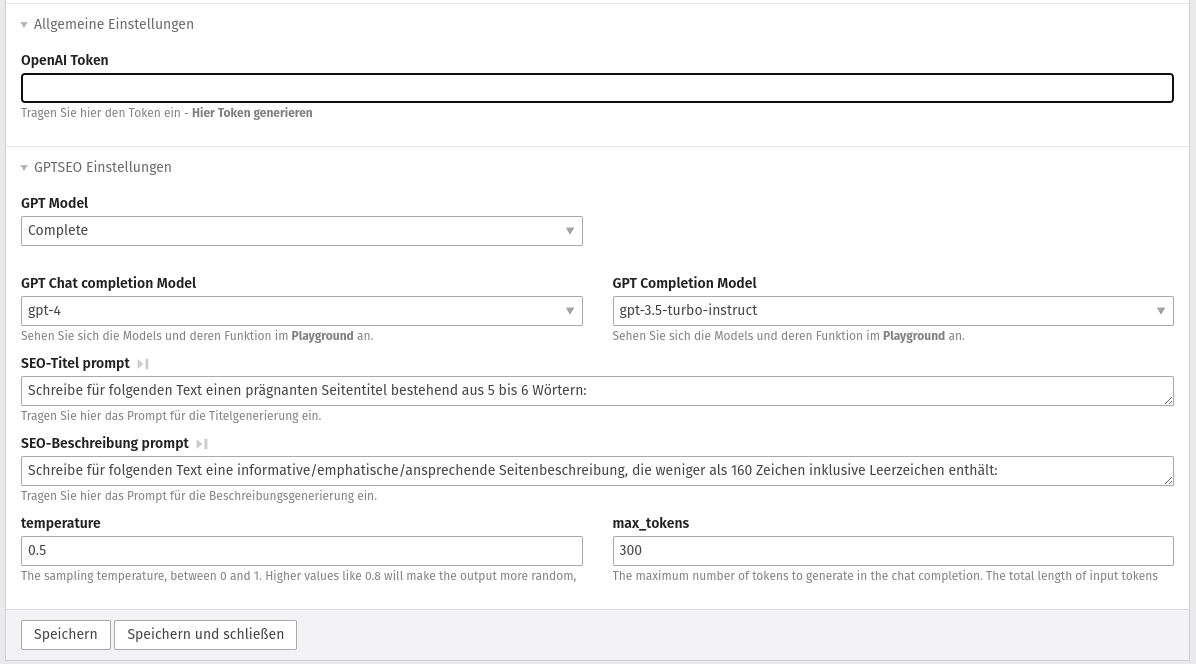Click the OpenAI Token input field

tap(596, 88)
